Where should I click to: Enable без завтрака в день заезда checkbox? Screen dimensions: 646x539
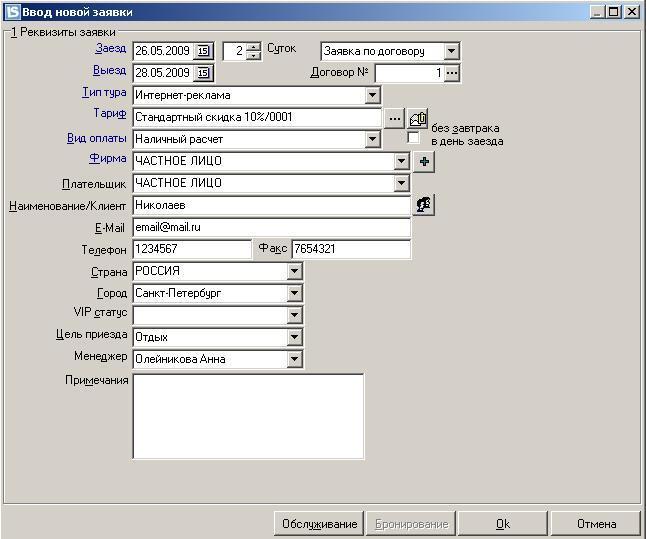(x=413, y=137)
